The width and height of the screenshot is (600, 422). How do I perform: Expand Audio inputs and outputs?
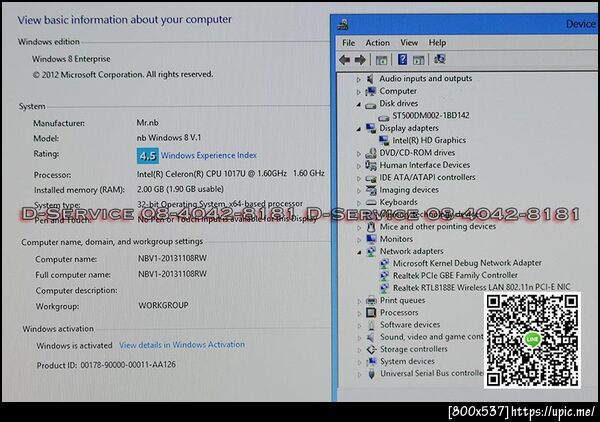(359, 80)
